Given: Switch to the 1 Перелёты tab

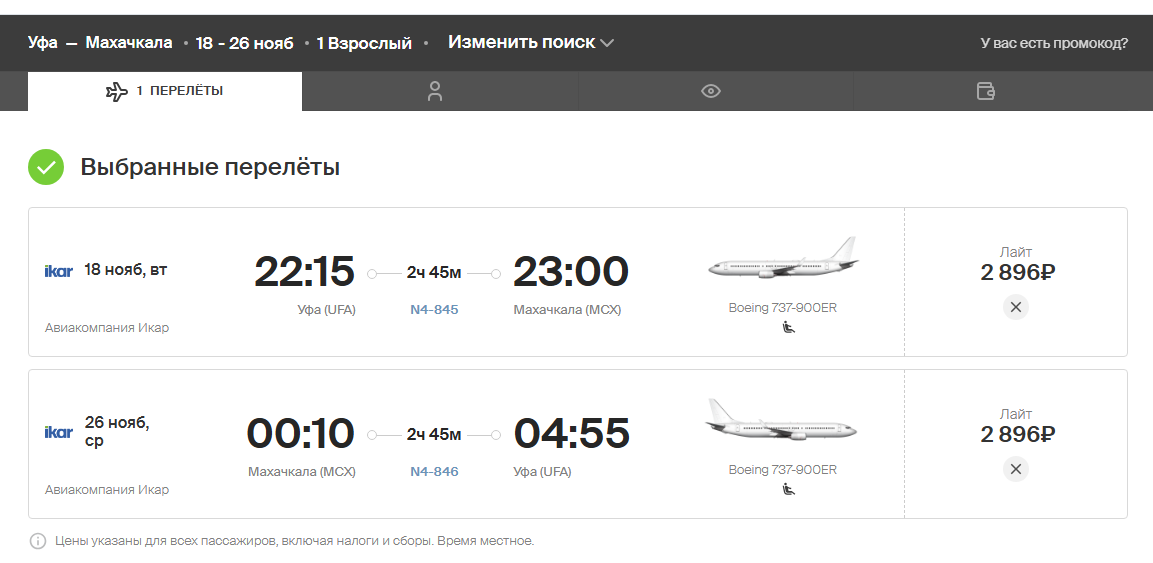Looking at the screenshot, I should coord(165,91).
